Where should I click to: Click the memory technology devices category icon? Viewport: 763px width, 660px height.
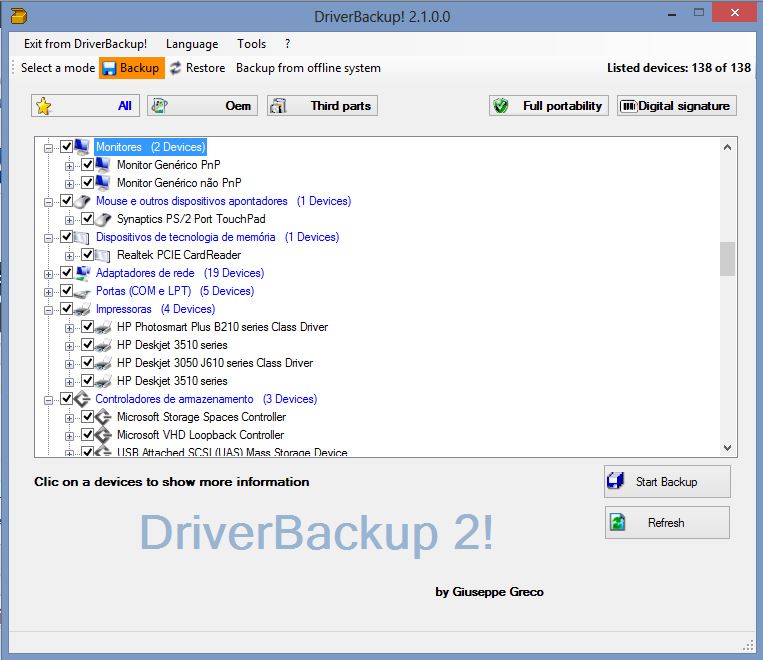82,238
